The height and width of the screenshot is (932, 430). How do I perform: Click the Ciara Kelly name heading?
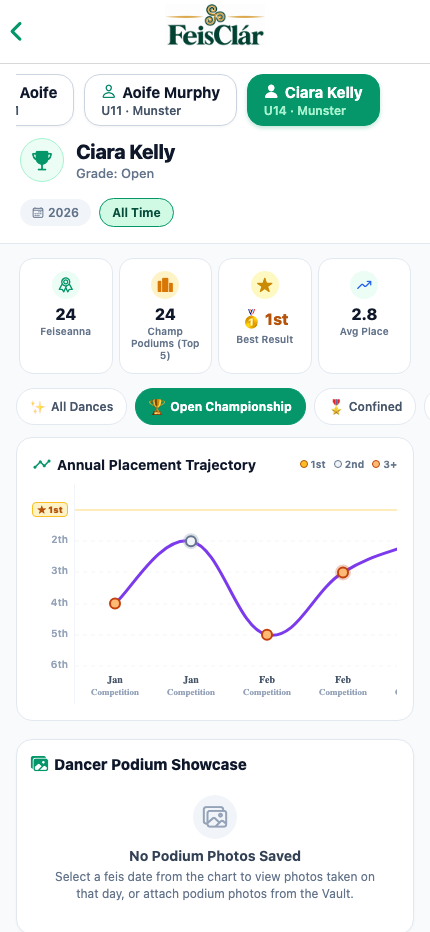click(125, 152)
